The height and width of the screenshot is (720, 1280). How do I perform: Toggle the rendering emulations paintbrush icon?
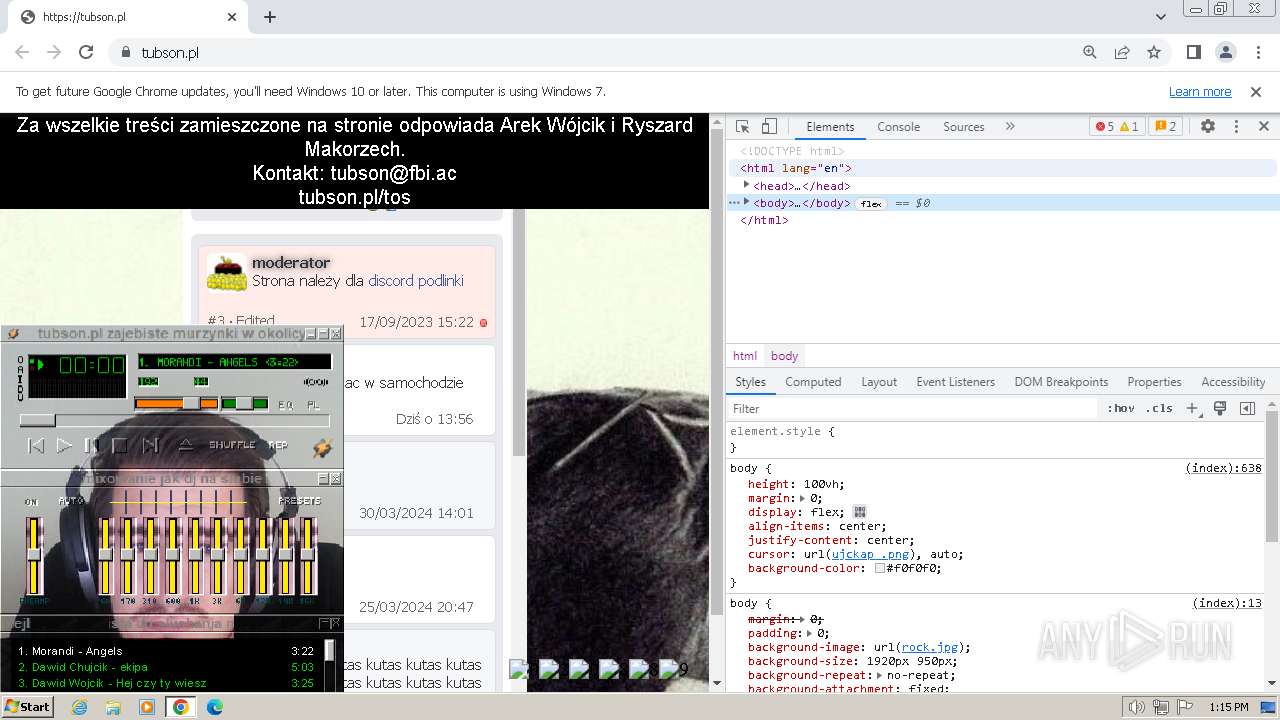pyautogui.click(x=1220, y=408)
